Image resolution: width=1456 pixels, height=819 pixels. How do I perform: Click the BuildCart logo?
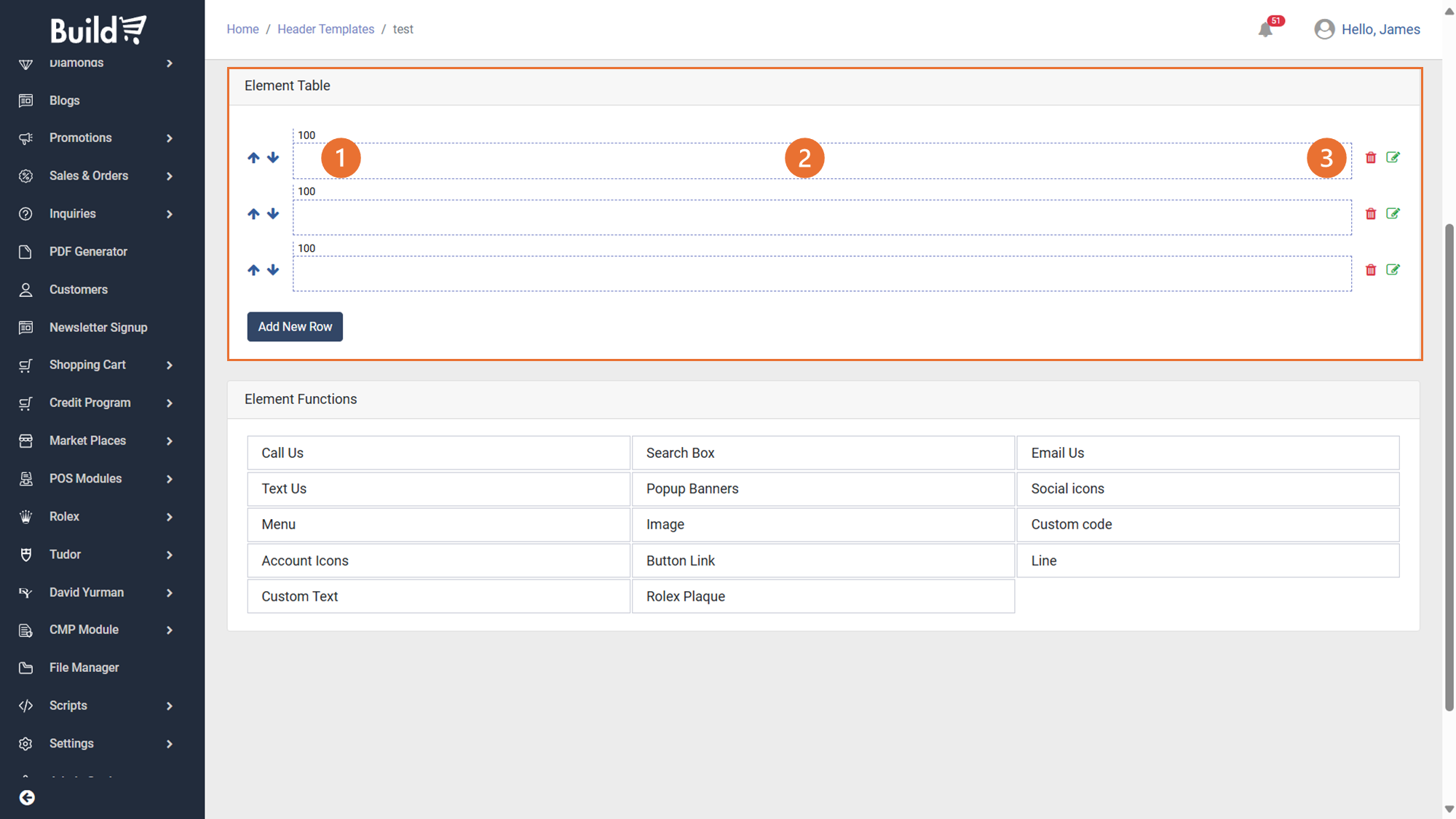point(98,30)
